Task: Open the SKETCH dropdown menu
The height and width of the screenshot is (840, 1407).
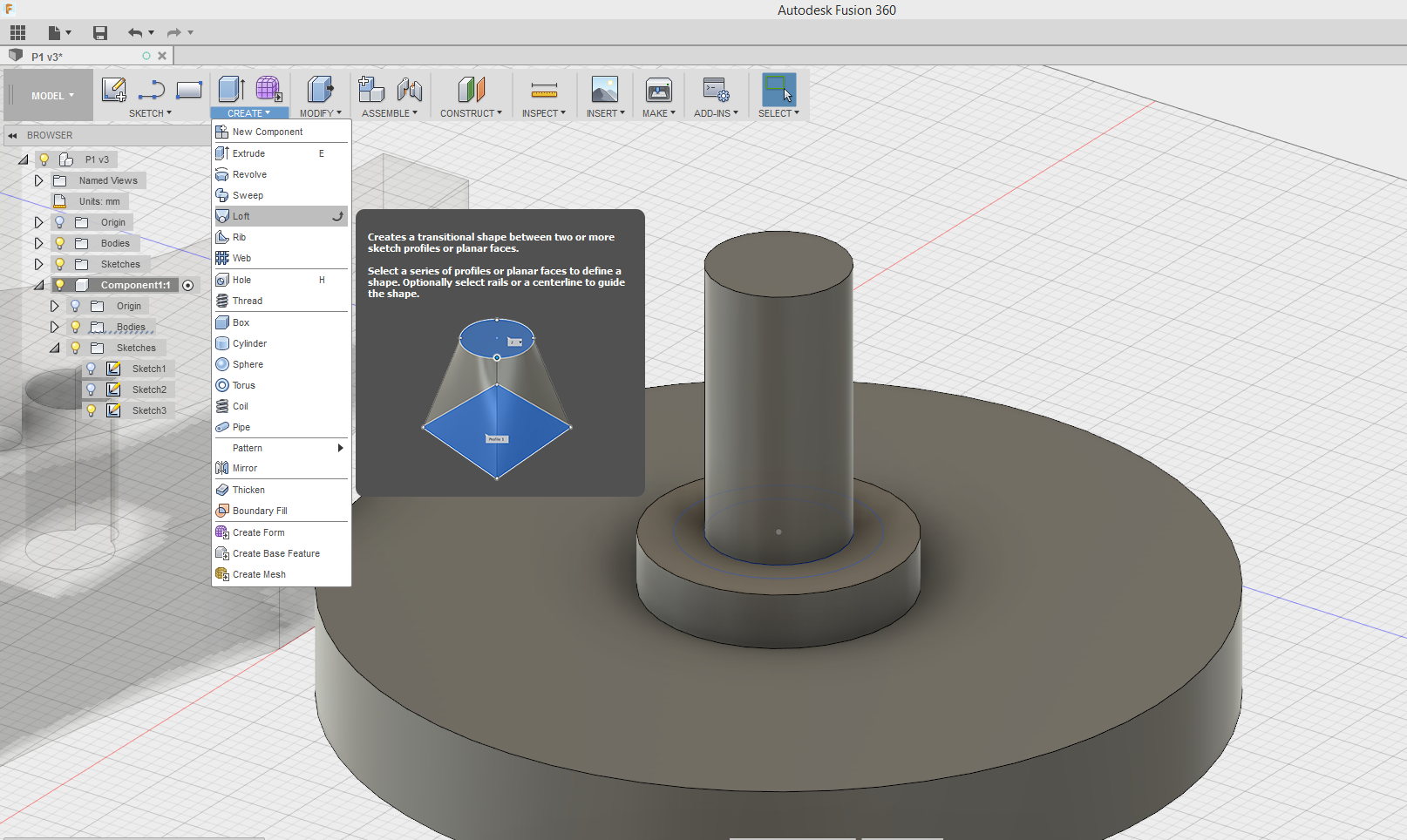Action: click(150, 113)
